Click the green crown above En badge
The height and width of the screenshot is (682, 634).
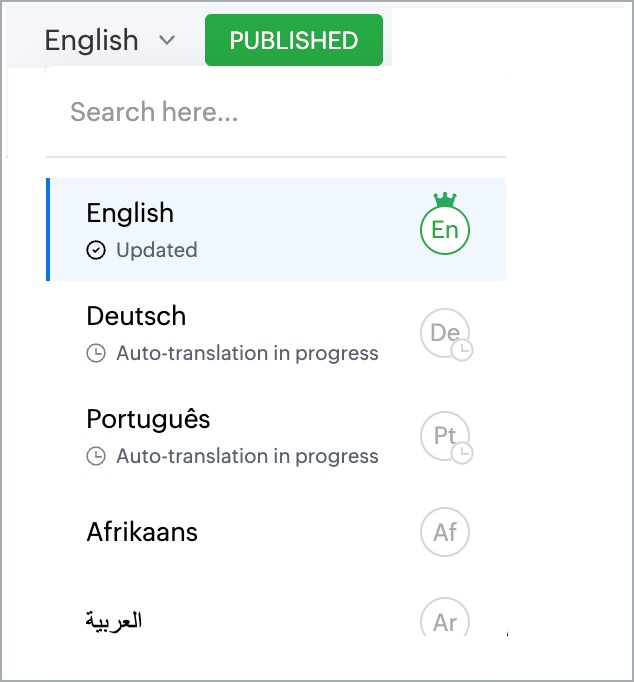445,199
